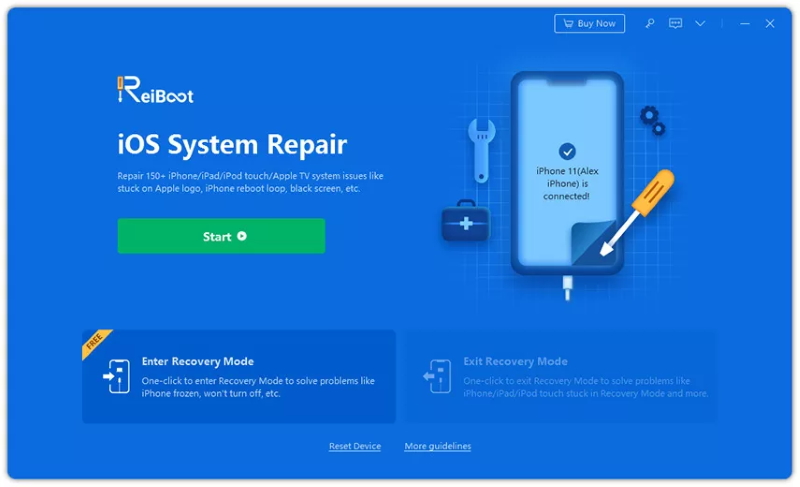Image resolution: width=800 pixels, height=487 pixels.
Task: Click the Exit Recovery Mode phone icon
Action: (437, 376)
